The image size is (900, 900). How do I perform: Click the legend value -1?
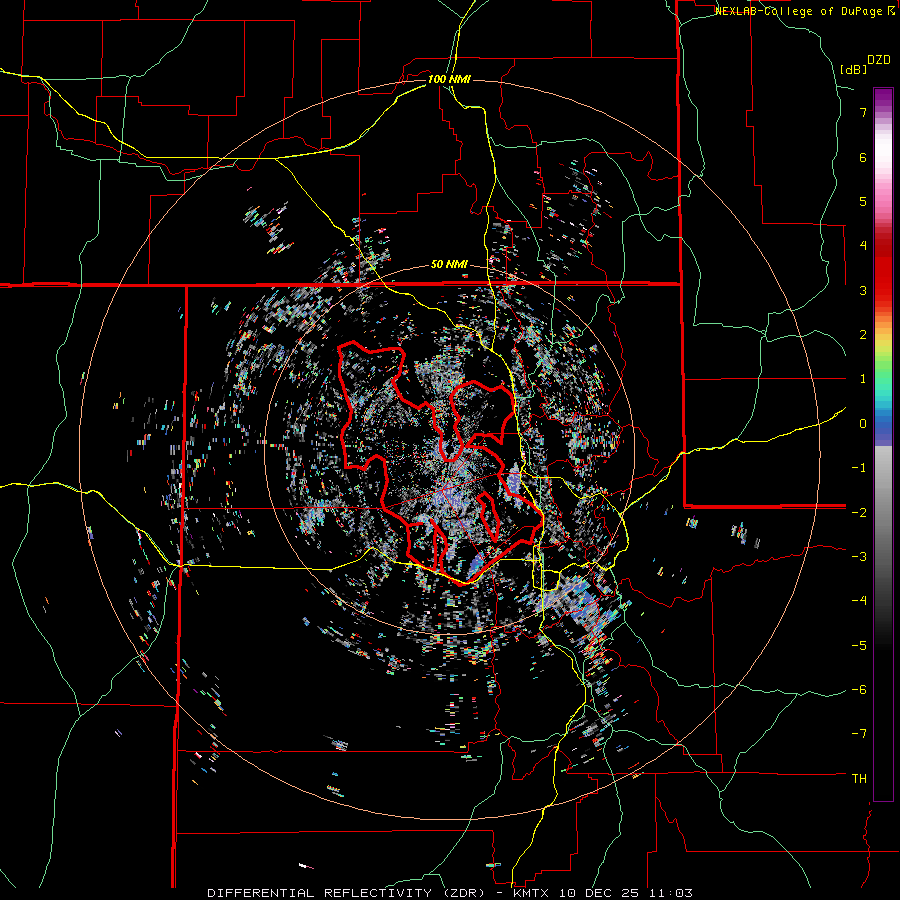click(859, 468)
